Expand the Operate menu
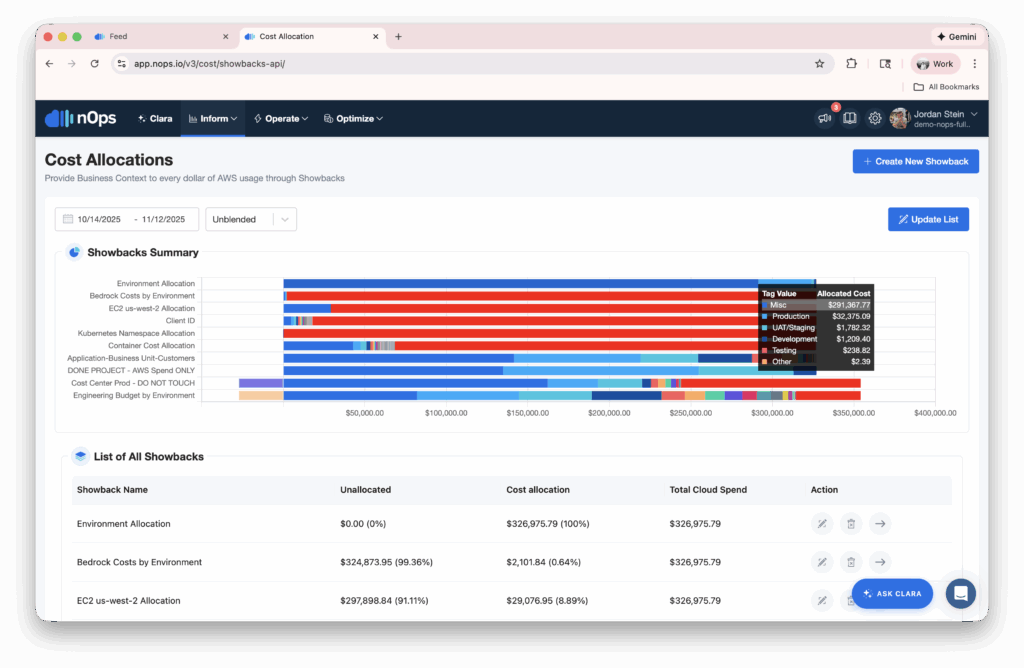 281,118
